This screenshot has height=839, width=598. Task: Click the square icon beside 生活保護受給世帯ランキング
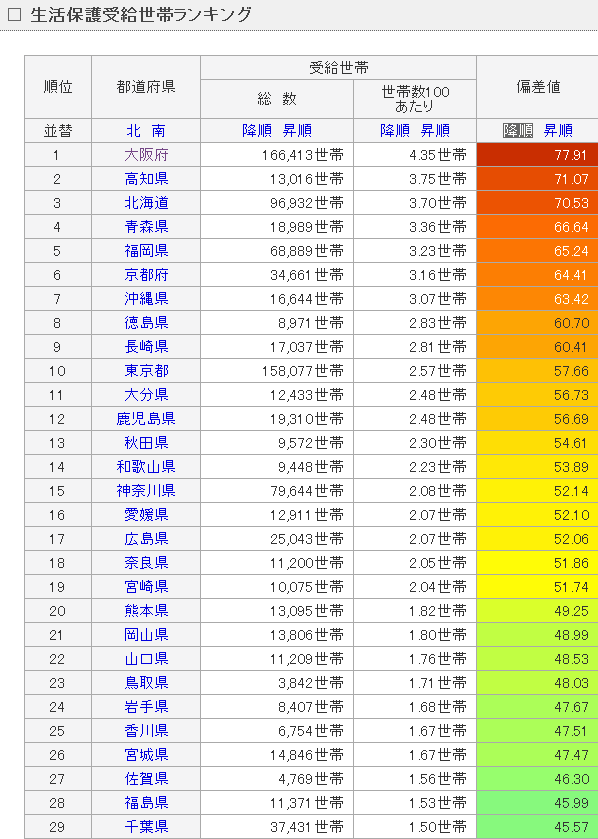click(x=14, y=14)
